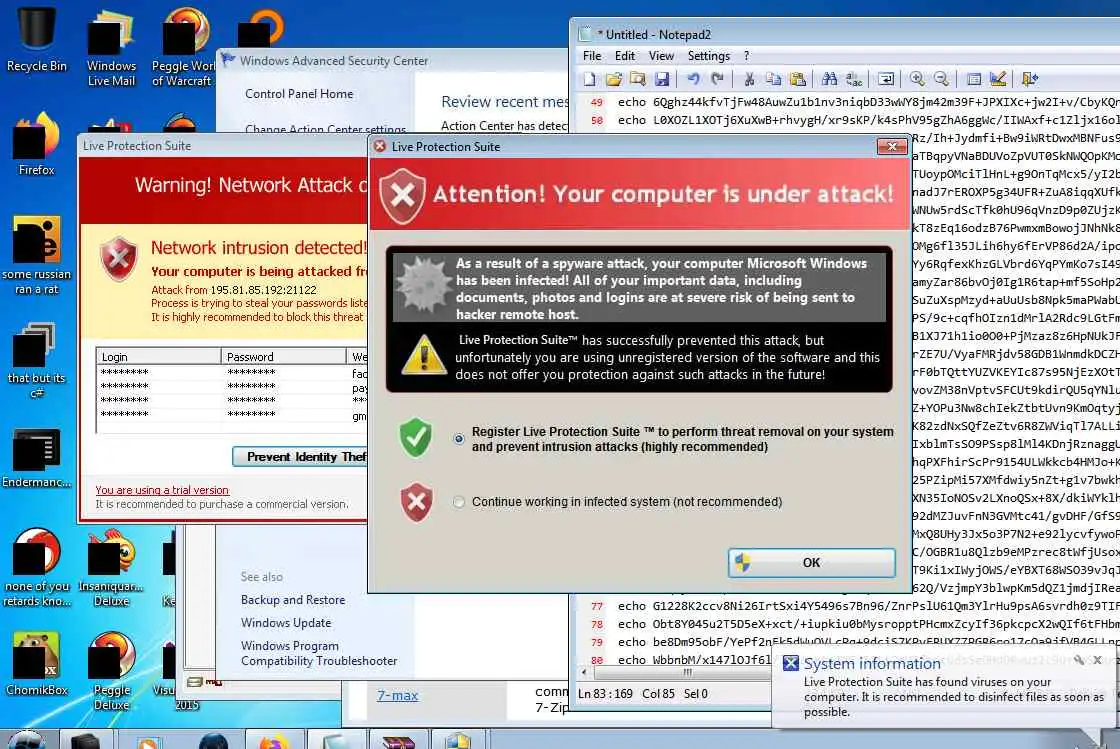Select the Firefox desktop icon
Viewport: 1120px width, 749px height.
point(36,144)
